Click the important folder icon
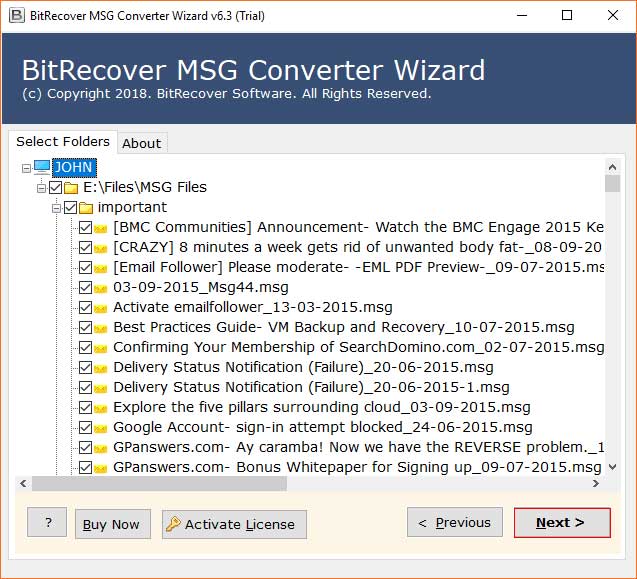The height and width of the screenshot is (579, 637). point(86,208)
